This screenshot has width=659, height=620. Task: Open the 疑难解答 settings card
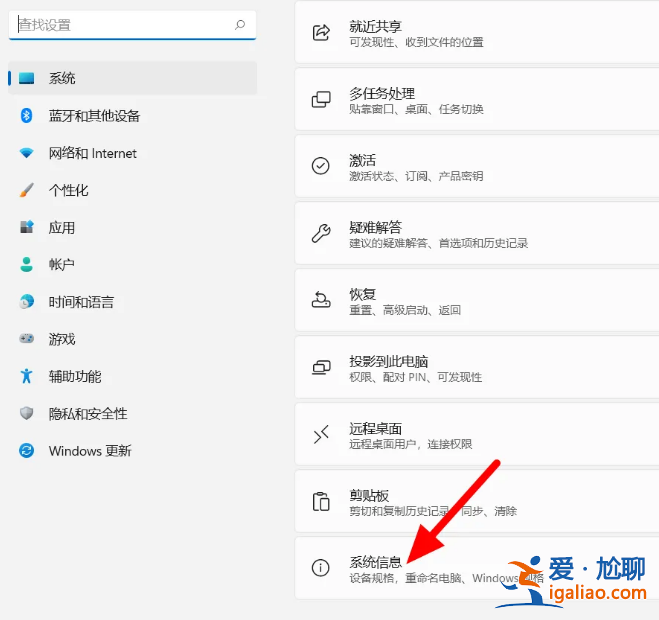click(x=477, y=233)
